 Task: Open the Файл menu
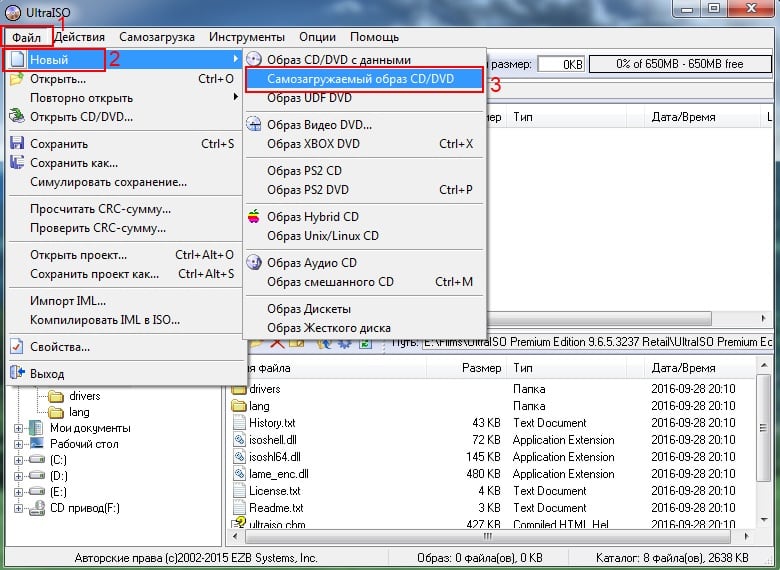point(26,37)
